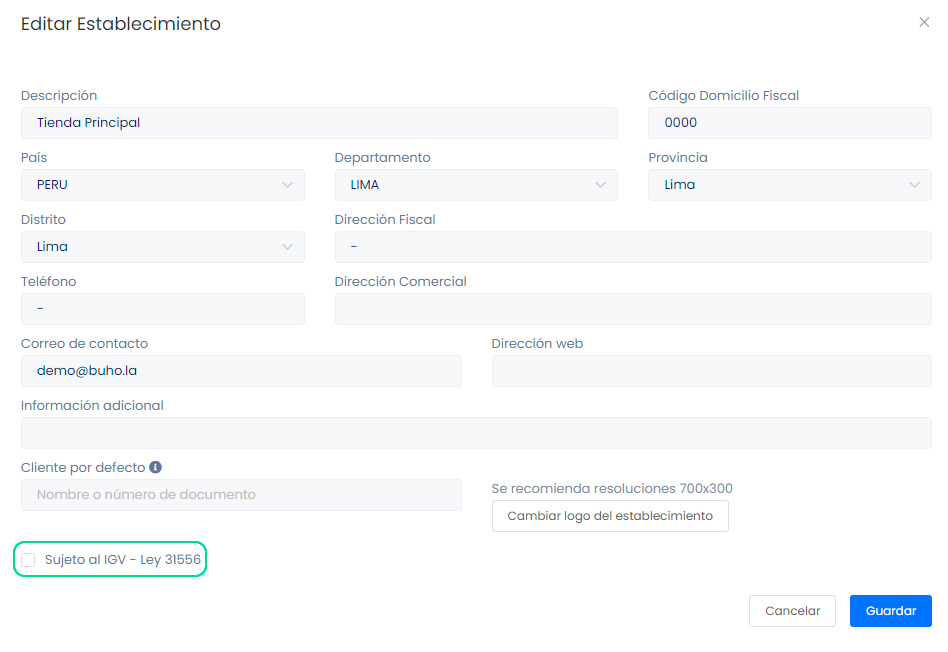Focus the Dirección Comercial field
The width and height of the screenshot is (948, 652).
pyautogui.click(x=632, y=309)
